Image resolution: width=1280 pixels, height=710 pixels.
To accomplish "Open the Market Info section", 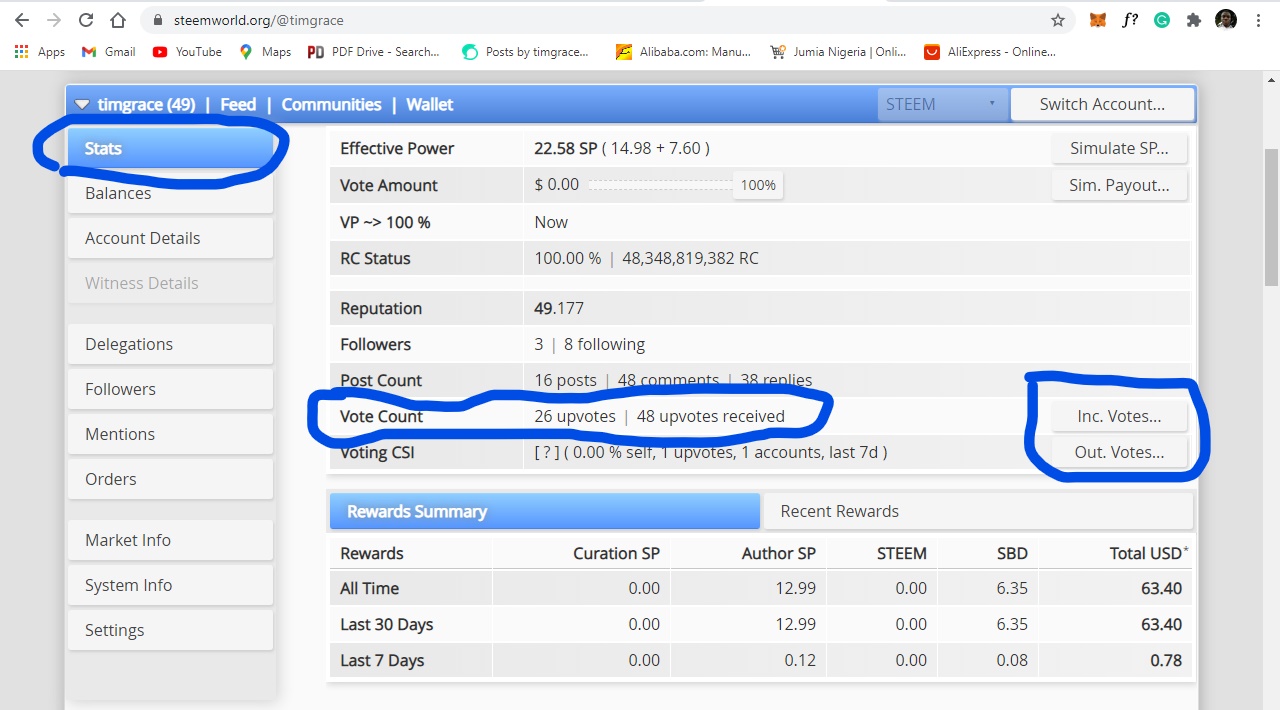I will 170,540.
